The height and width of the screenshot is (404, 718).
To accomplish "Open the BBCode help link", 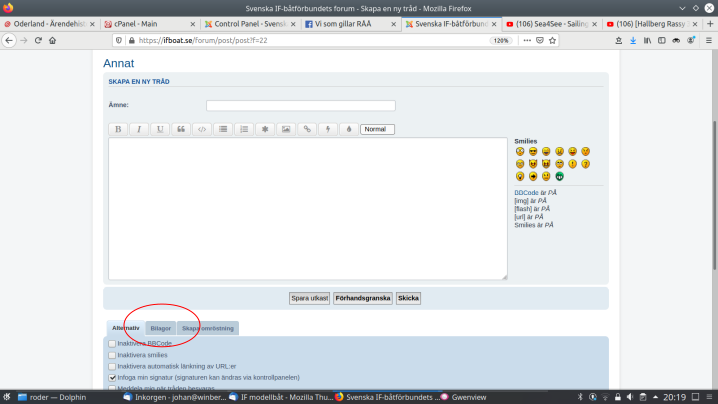I will pos(526,193).
